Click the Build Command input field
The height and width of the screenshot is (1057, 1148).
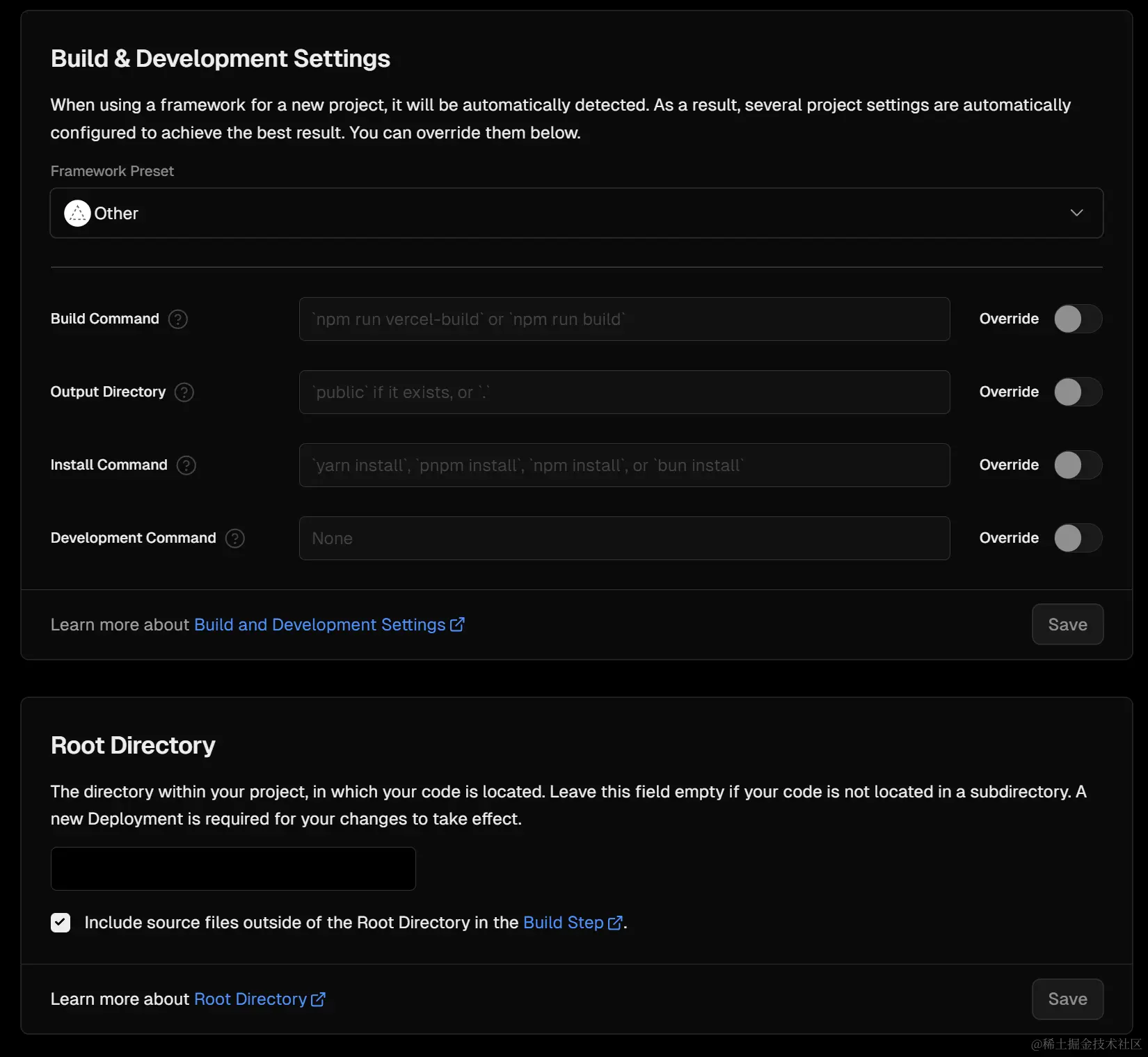tap(624, 319)
